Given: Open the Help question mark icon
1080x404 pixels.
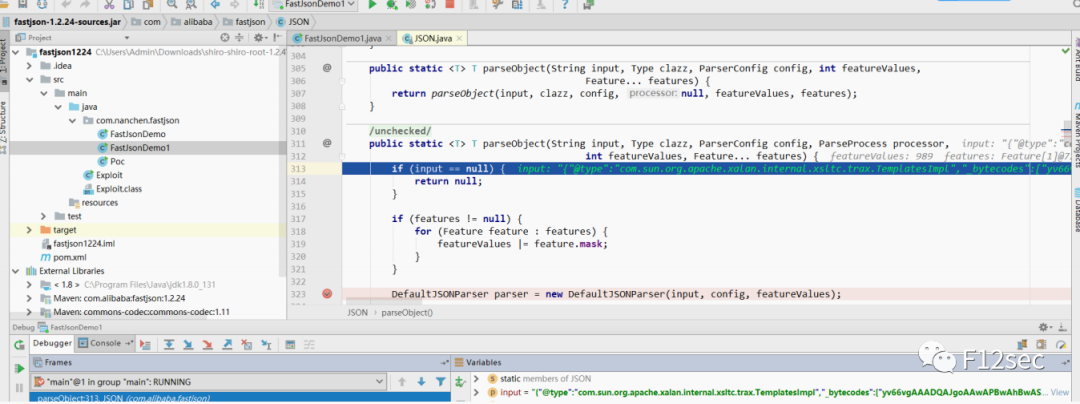Looking at the screenshot, I should tap(565, 5).
